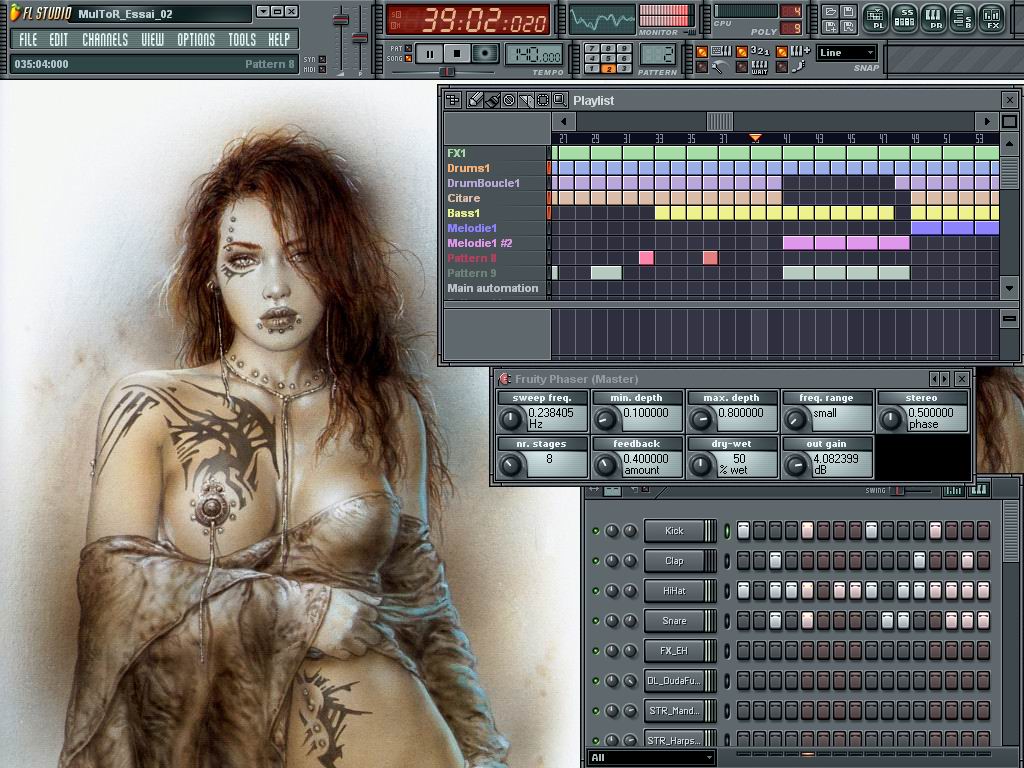The height and width of the screenshot is (768, 1024).
Task: Select the Playlist select tool
Action: pos(543,100)
